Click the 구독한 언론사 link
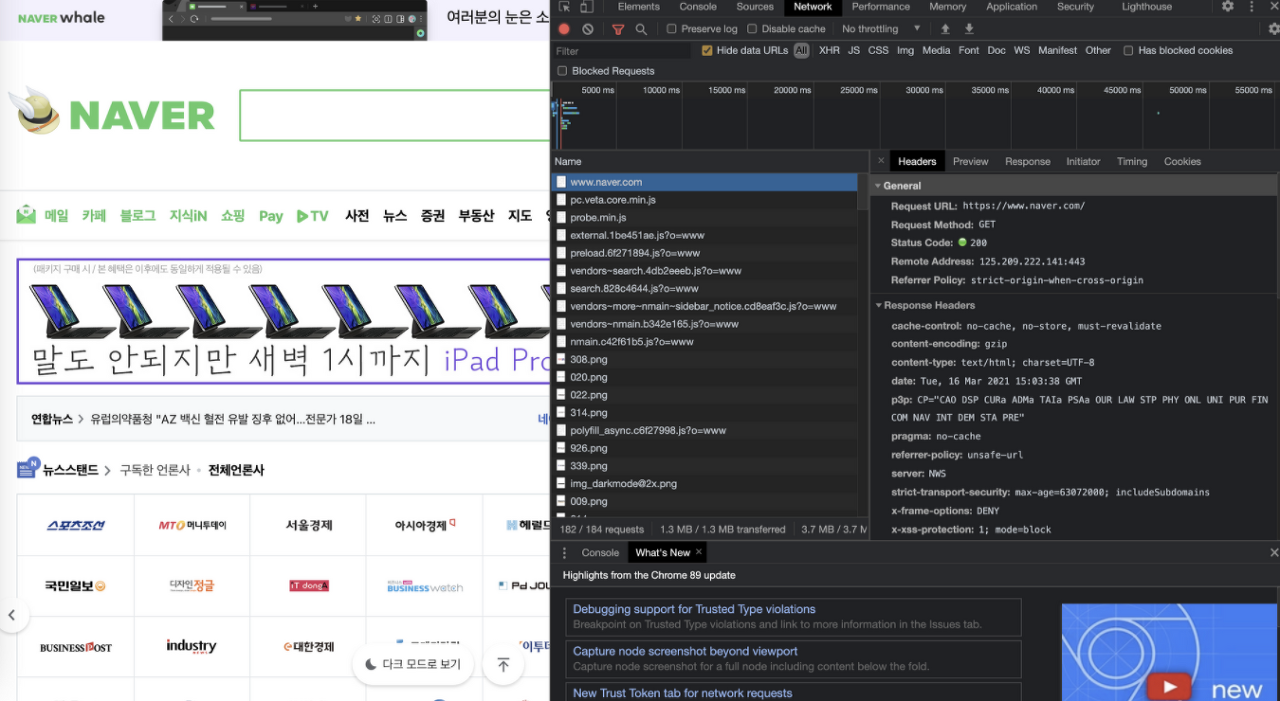The width and height of the screenshot is (1280, 701). click(155, 470)
